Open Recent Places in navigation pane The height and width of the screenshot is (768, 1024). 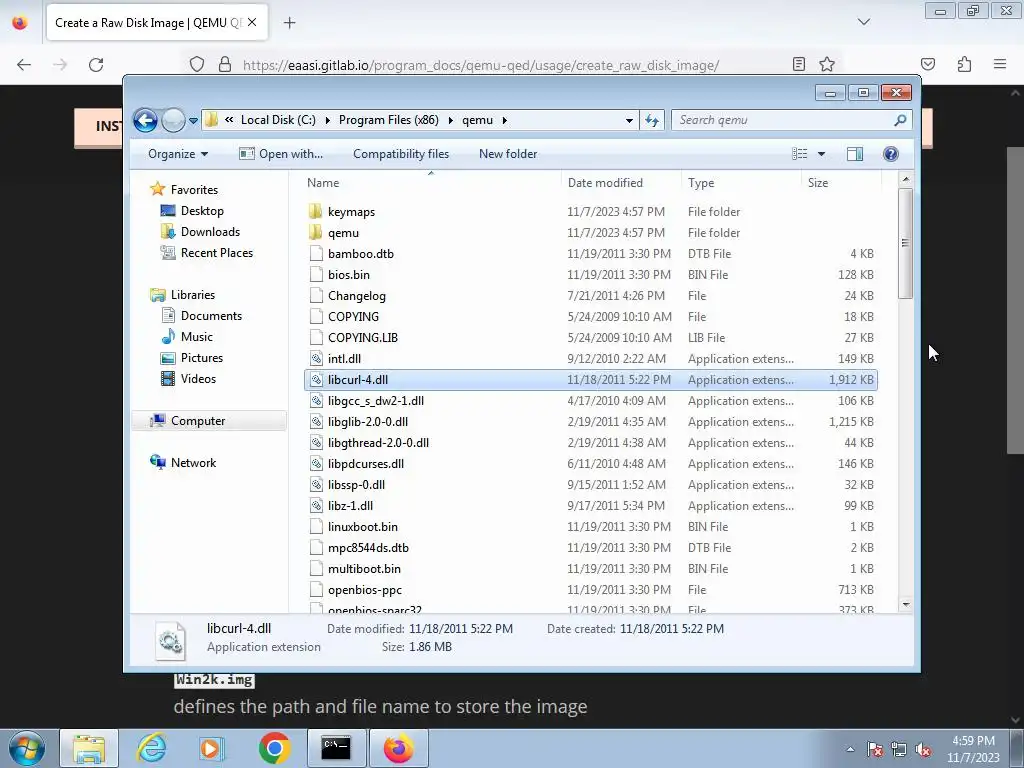216,253
